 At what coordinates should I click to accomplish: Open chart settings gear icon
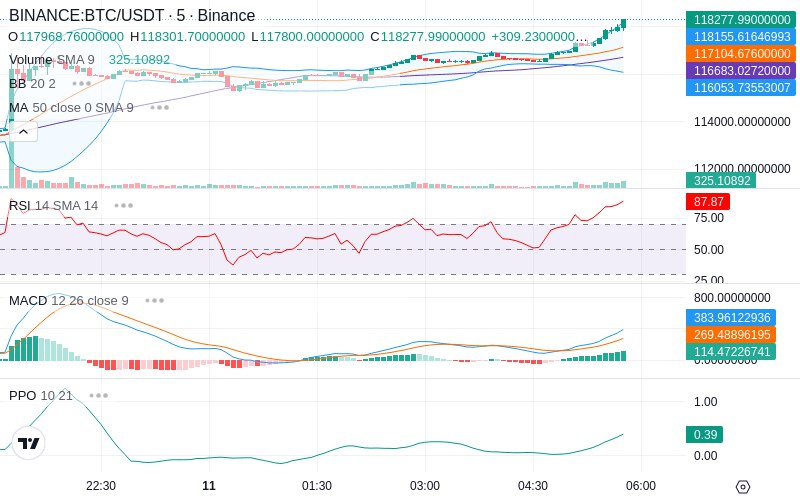pyautogui.click(x=743, y=486)
